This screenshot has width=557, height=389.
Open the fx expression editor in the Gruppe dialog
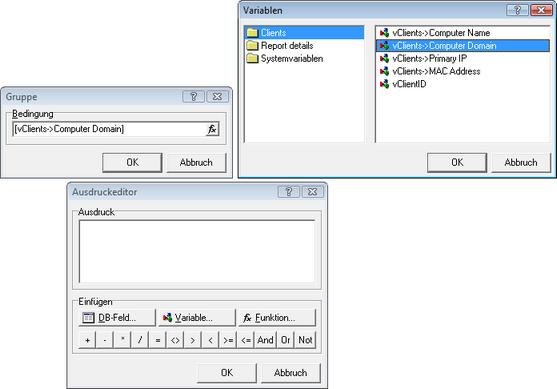[212, 129]
